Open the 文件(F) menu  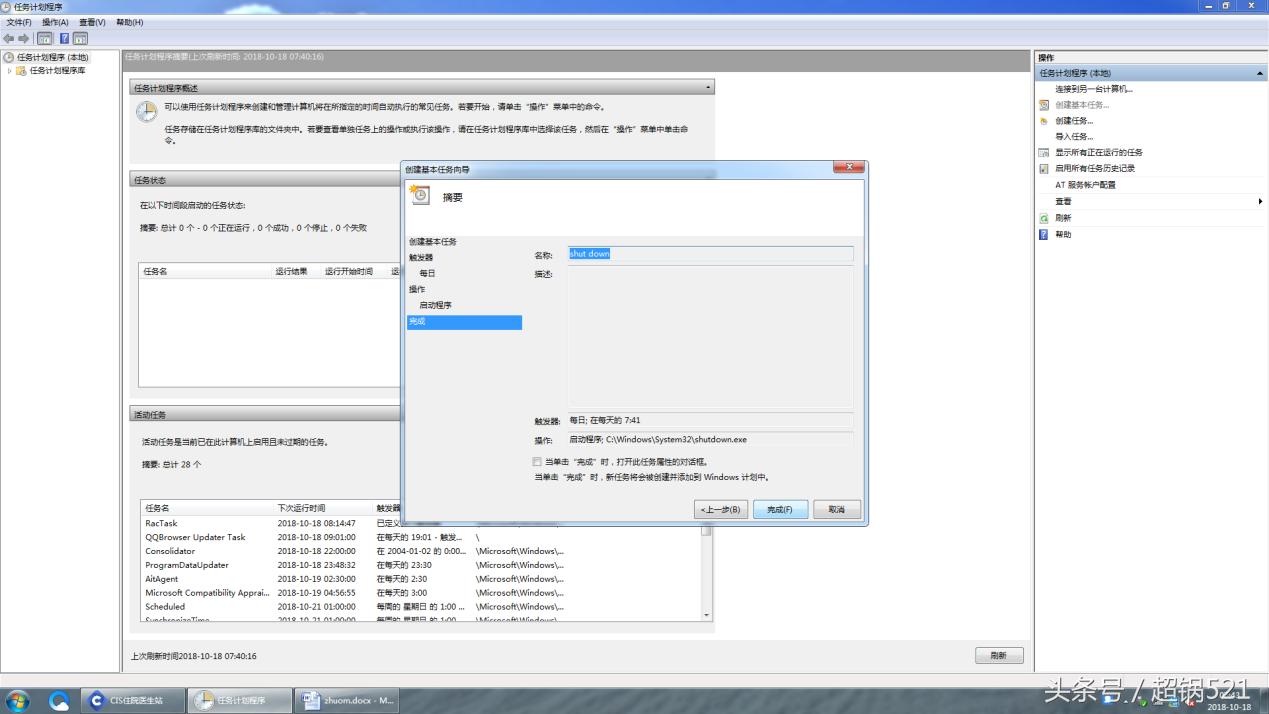coord(19,22)
